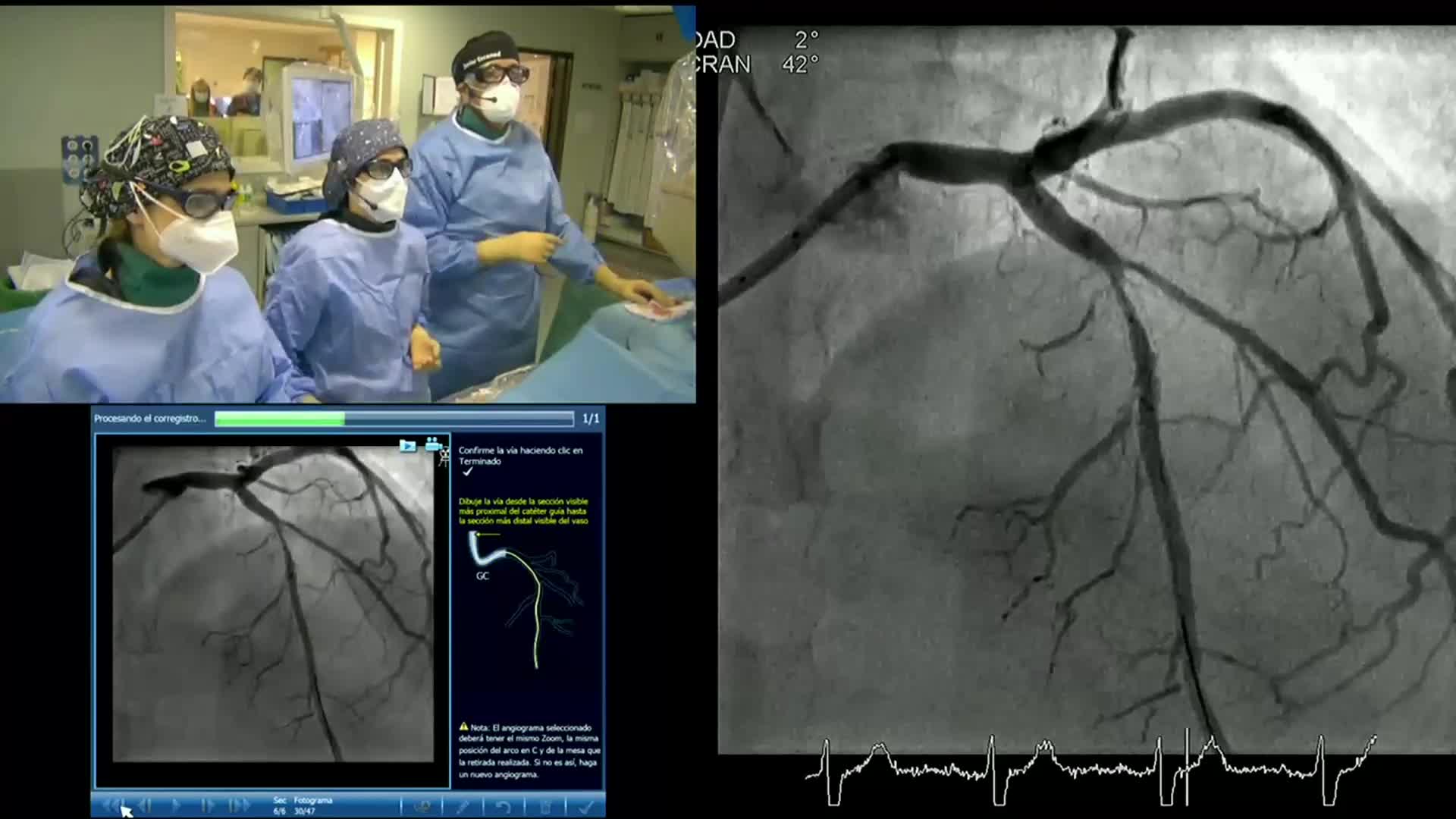Play the angiogram sequence

176,805
